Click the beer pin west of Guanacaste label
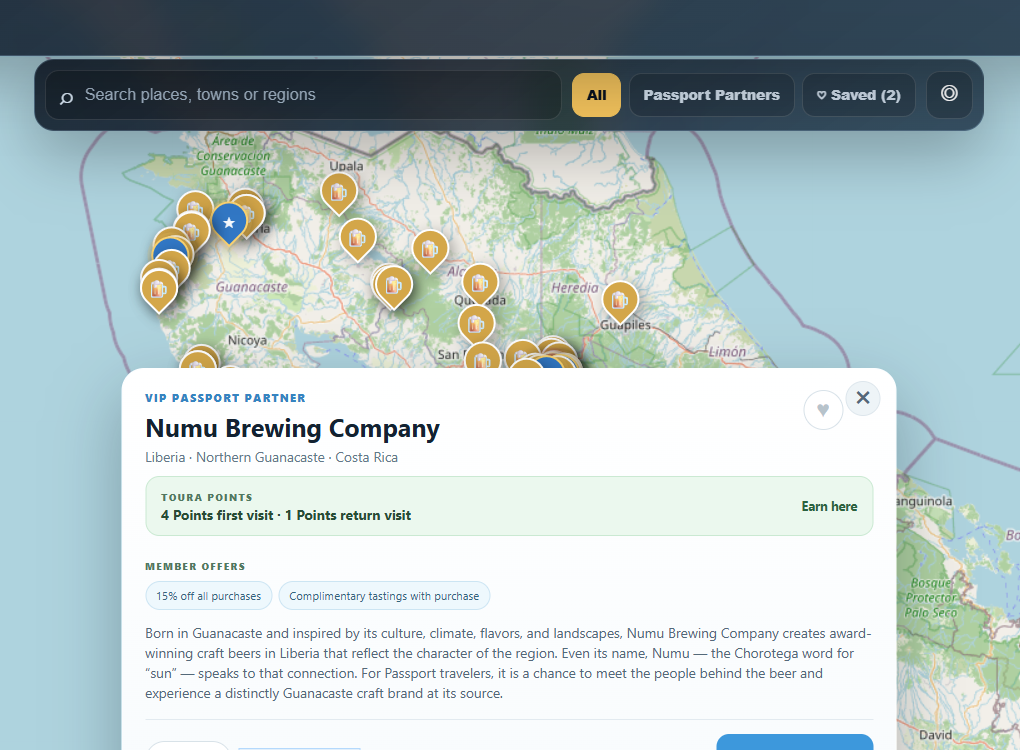This screenshot has height=750, width=1020. click(159, 289)
